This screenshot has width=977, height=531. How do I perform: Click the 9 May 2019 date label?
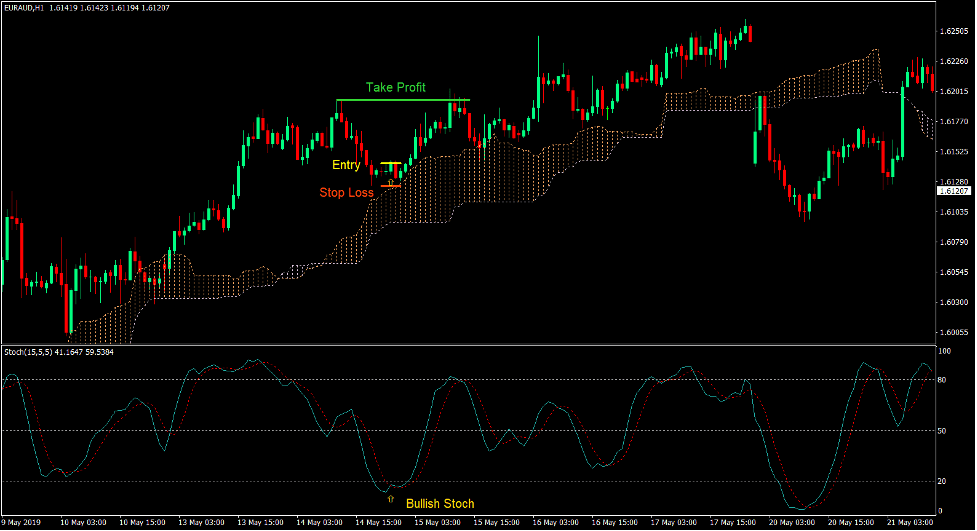click(x=21, y=522)
